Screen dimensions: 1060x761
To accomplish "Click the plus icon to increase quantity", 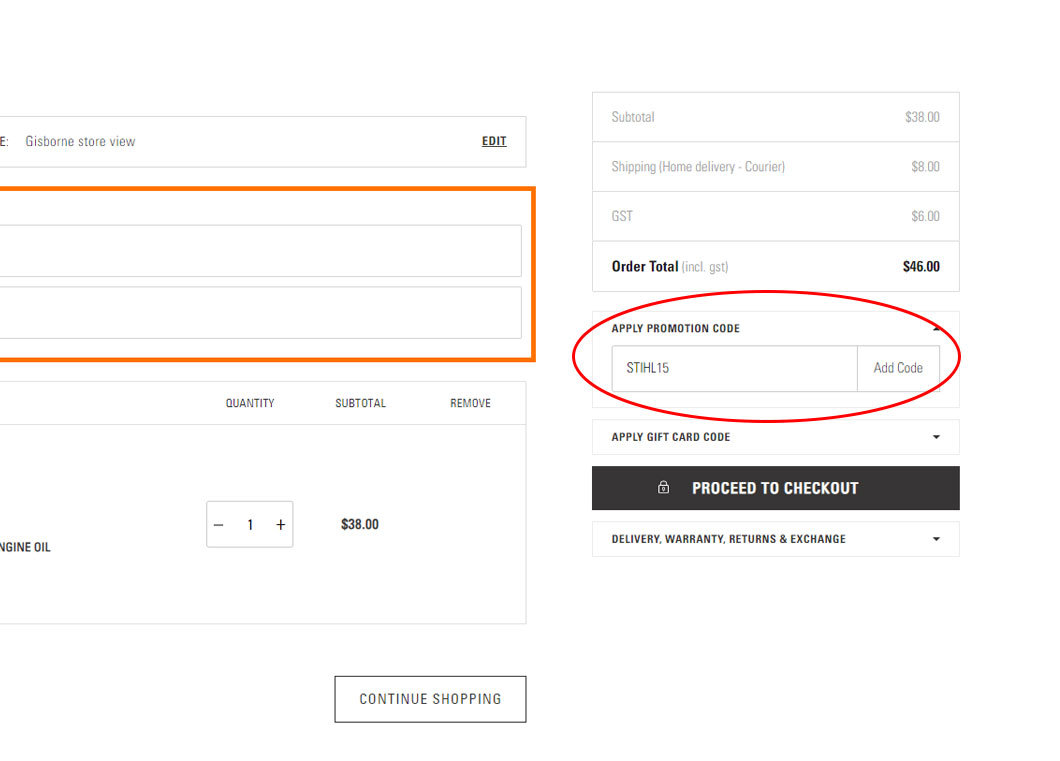I will [281, 523].
